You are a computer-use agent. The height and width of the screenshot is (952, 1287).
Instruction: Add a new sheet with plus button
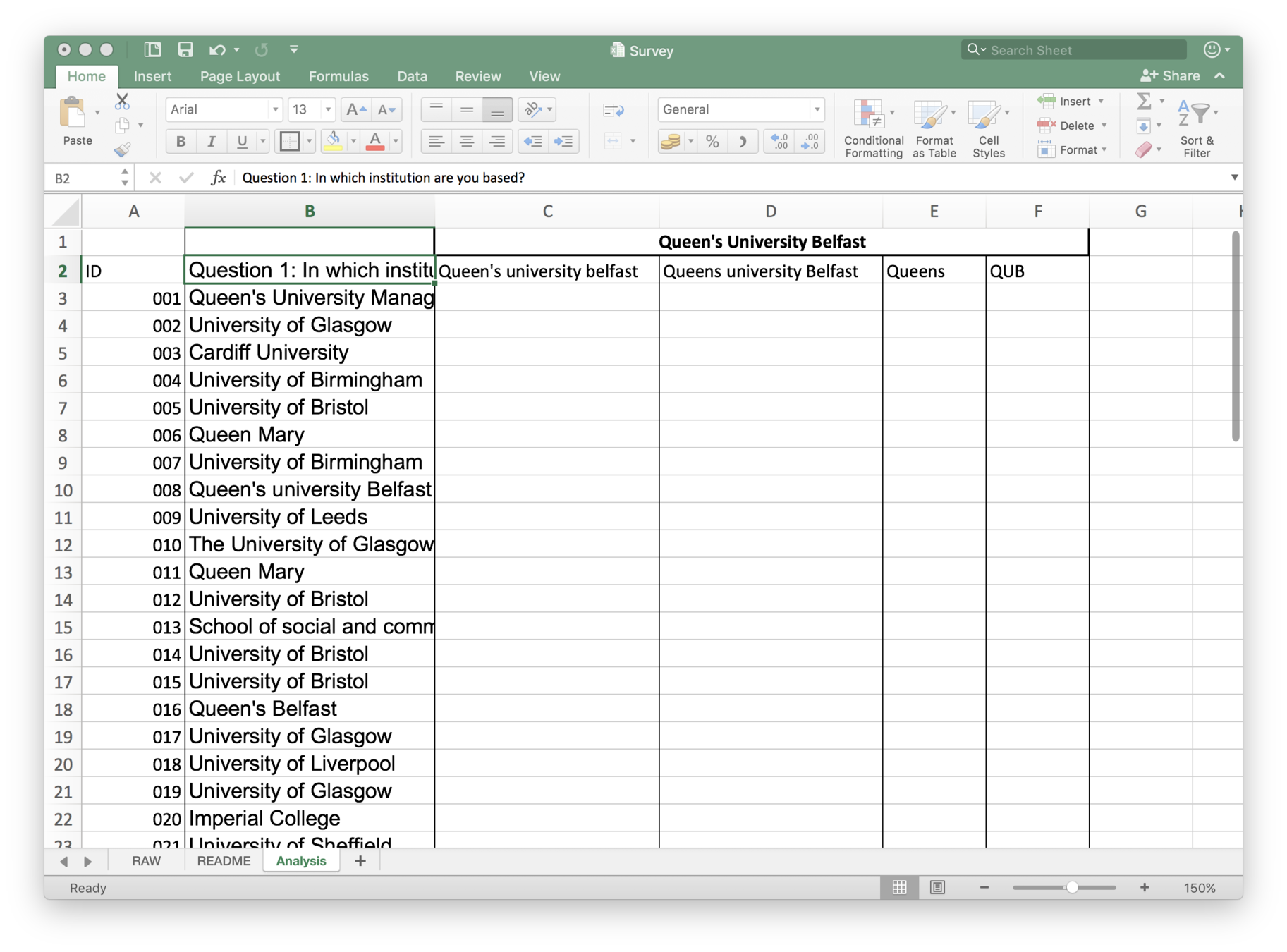click(x=360, y=861)
